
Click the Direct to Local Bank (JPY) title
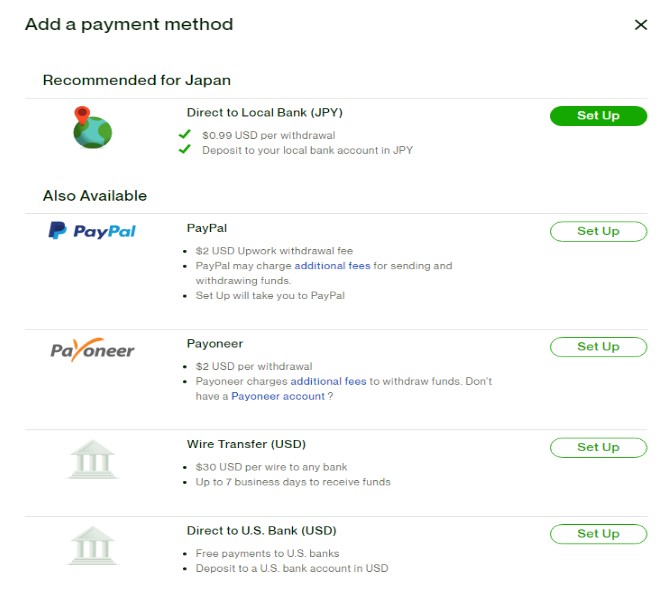tap(265, 112)
